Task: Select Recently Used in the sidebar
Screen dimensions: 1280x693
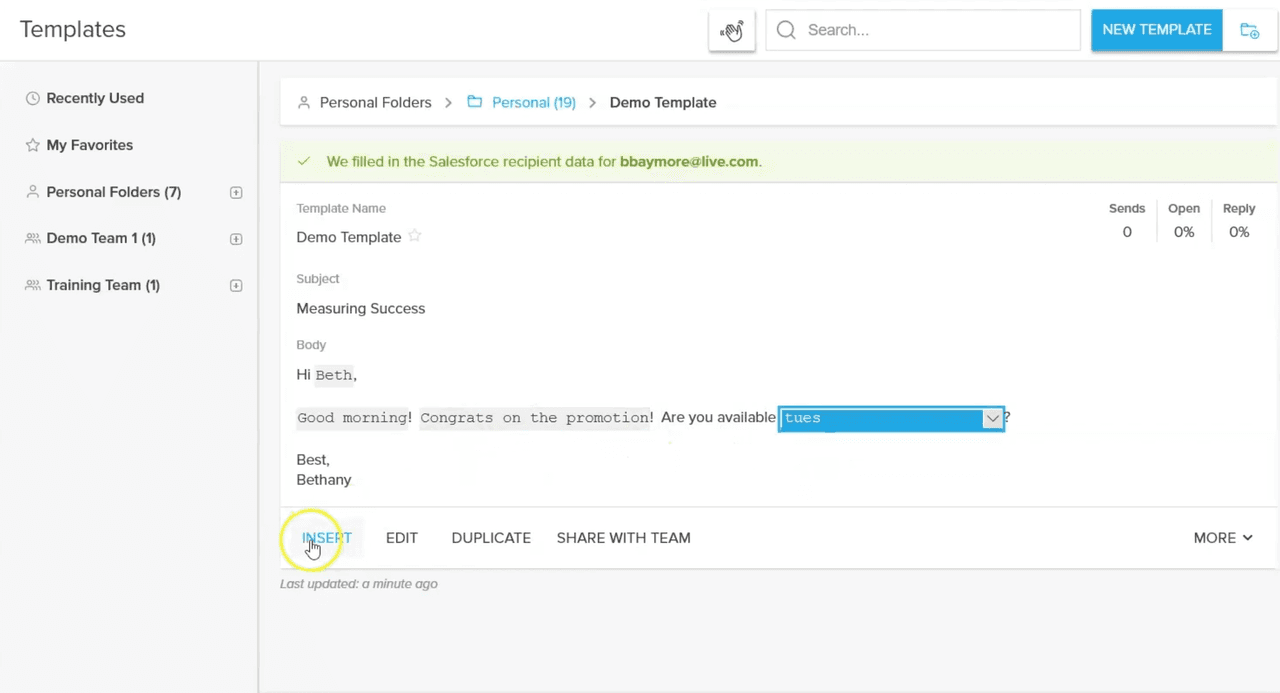Action: click(95, 98)
